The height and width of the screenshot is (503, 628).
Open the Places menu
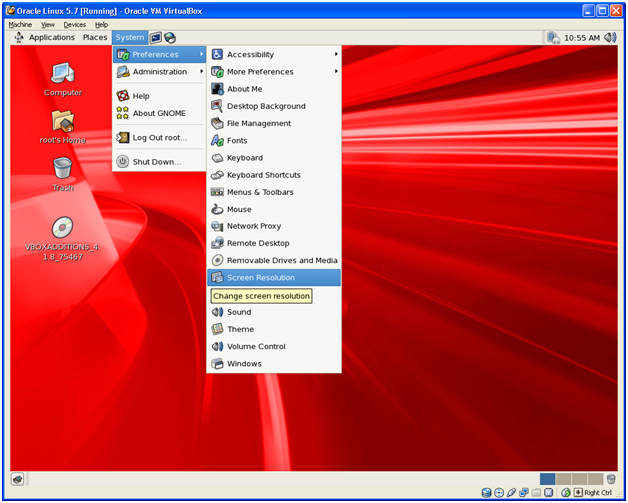pyautogui.click(x=95, y=37)
